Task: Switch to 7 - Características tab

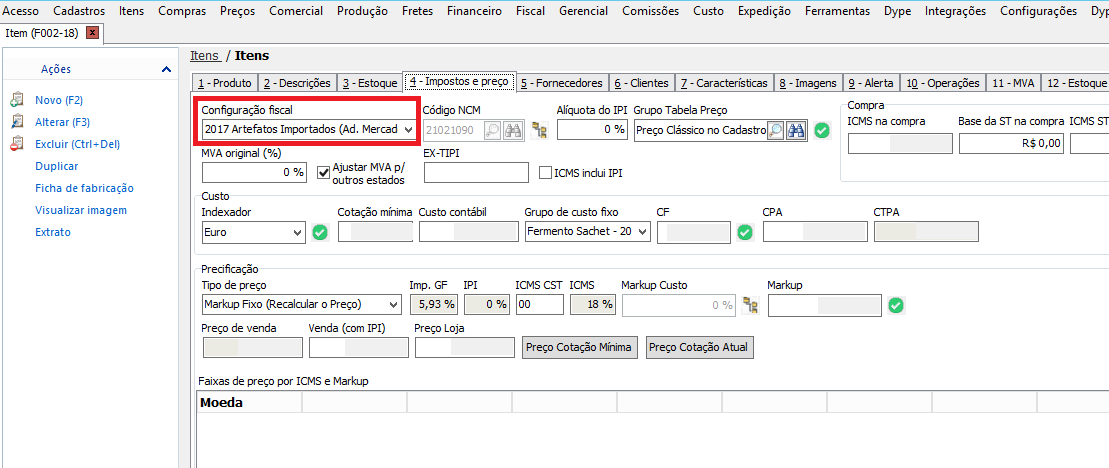Action: point(724,83)
